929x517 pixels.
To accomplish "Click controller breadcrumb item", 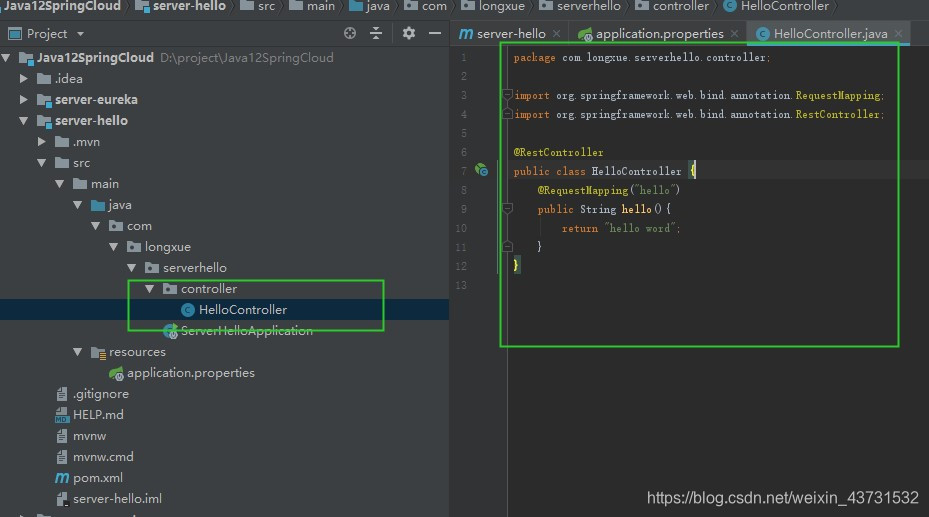I will 672,7.
